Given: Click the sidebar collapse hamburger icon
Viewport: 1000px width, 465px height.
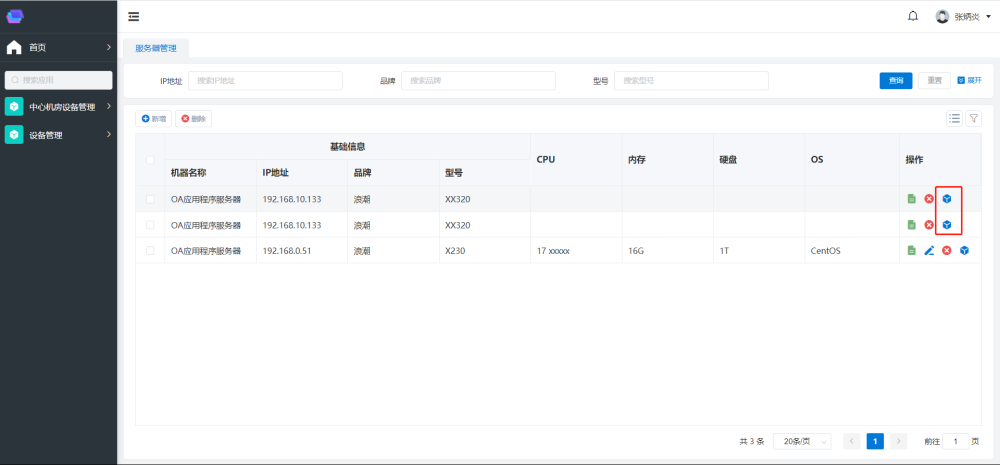Looking at the screenshot, I should [134, 16].
